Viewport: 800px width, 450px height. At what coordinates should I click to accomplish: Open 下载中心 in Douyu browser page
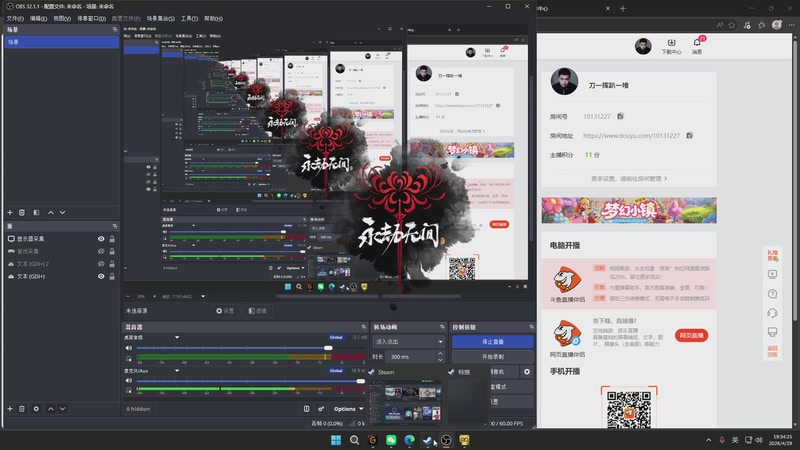tap(671, 46)
